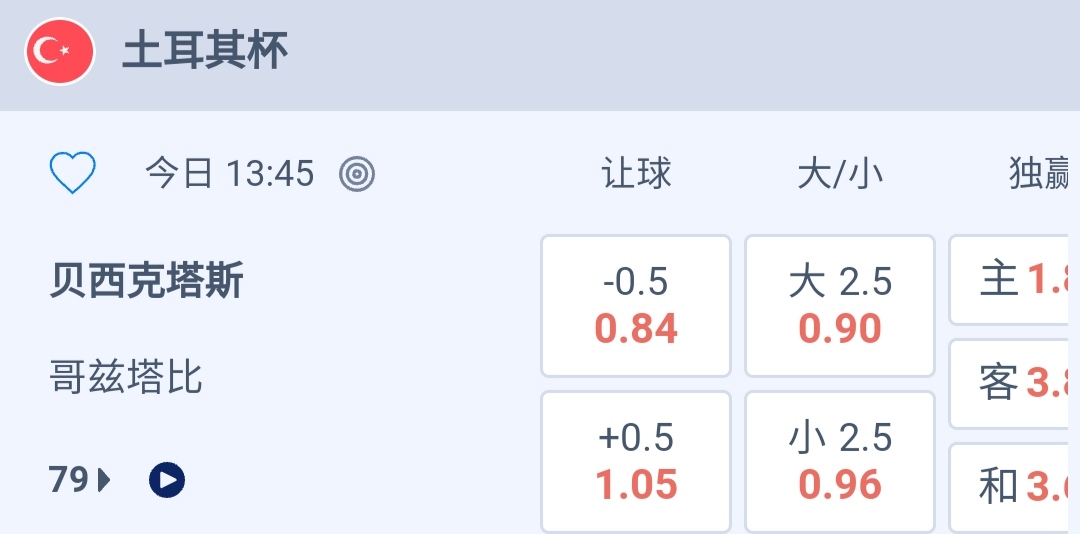Favorite the match with the heart icon
Viewport: 1080px width, 534px height.
coord(73,173)
